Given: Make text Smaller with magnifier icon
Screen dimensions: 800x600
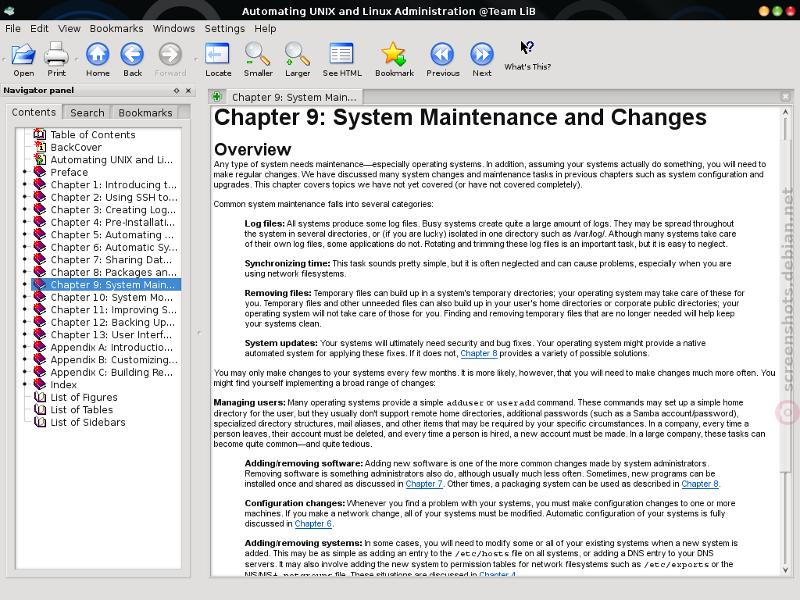Looking at the screenshot, I should 258,54.
